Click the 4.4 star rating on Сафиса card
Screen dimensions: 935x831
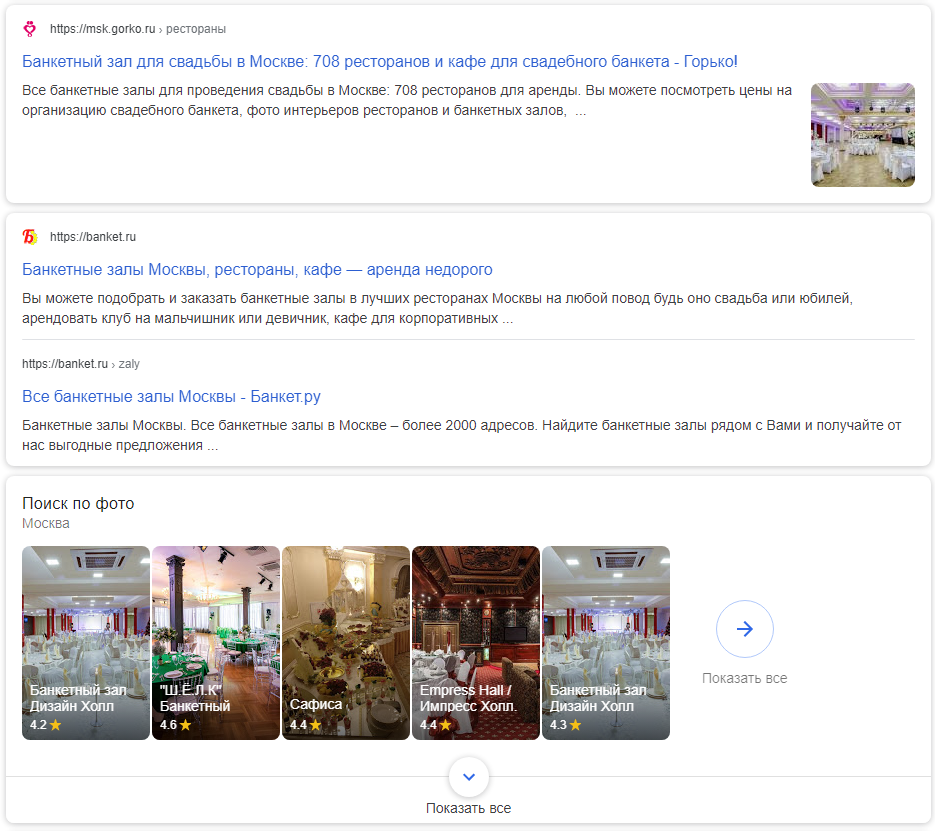(305, 725)
